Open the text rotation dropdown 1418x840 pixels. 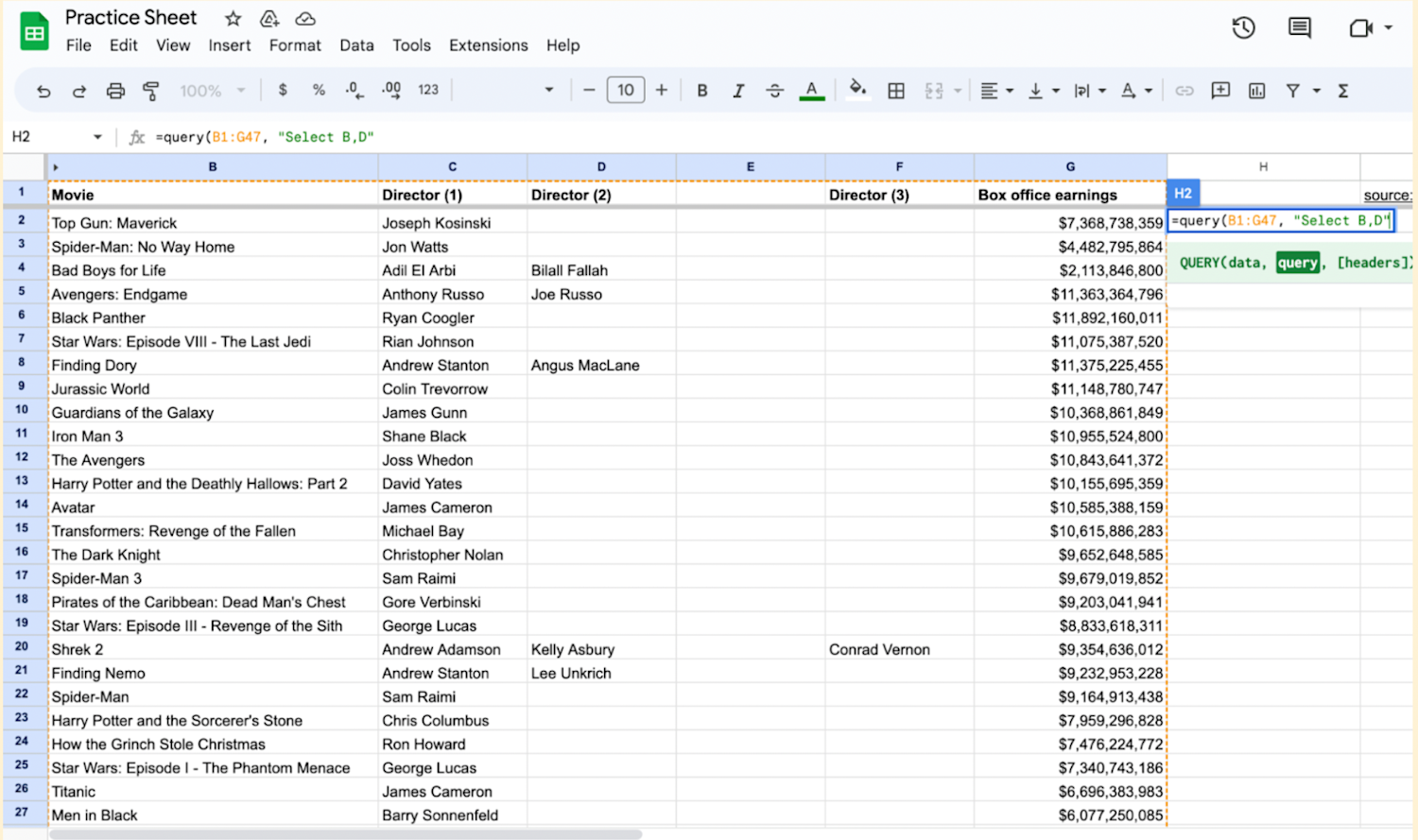(x=1136, y=91)
